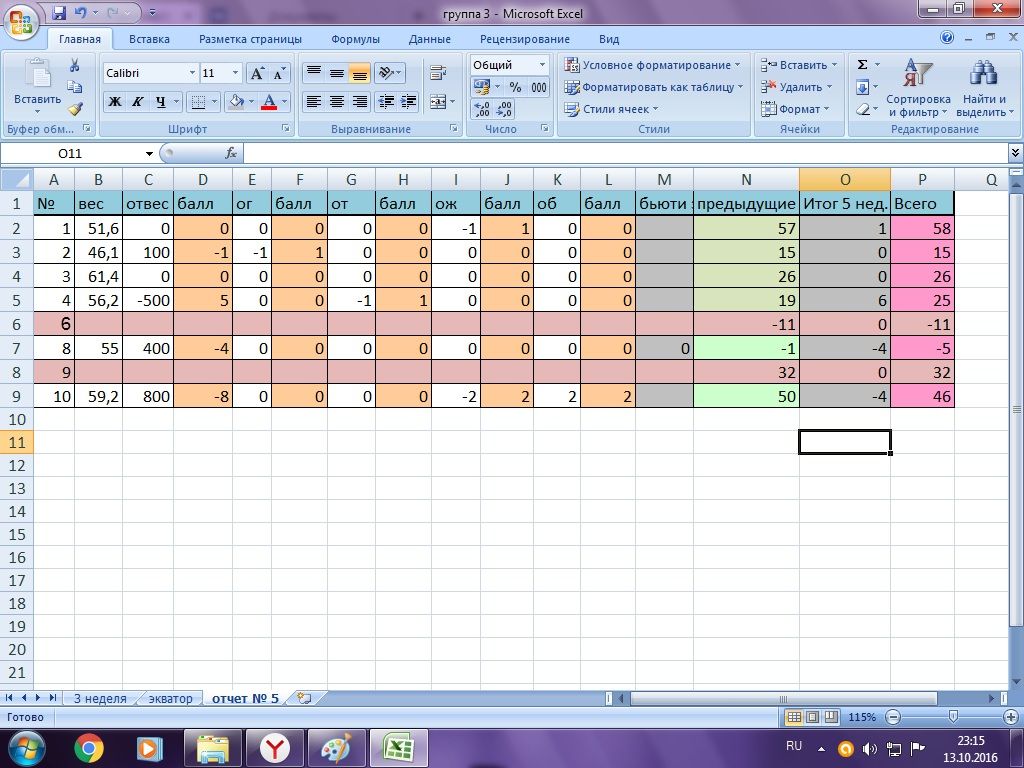The image size is (1024, 768).
Task: Open the Формулы ribbon tab
Action: (x=355, y=39)
